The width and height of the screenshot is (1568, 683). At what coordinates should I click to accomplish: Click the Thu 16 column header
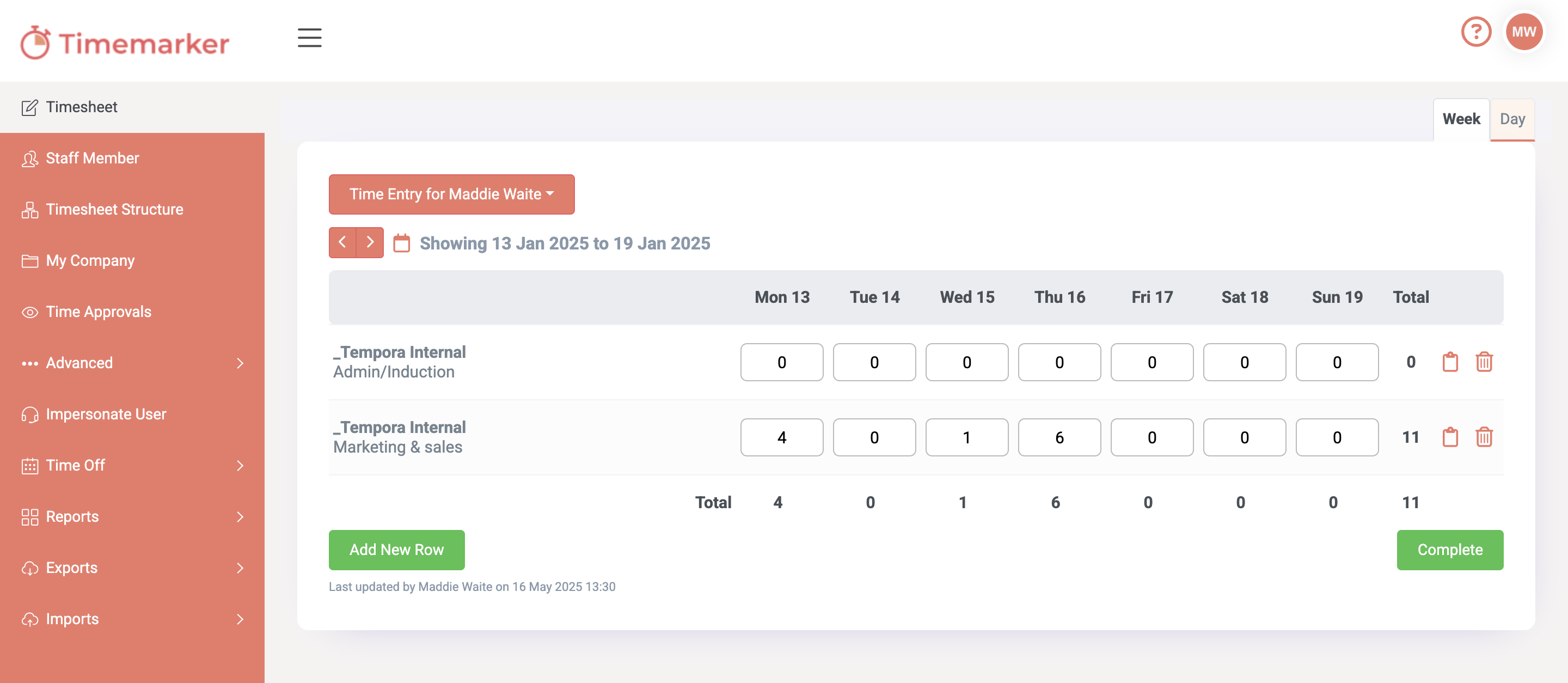tap(1059, 297)
